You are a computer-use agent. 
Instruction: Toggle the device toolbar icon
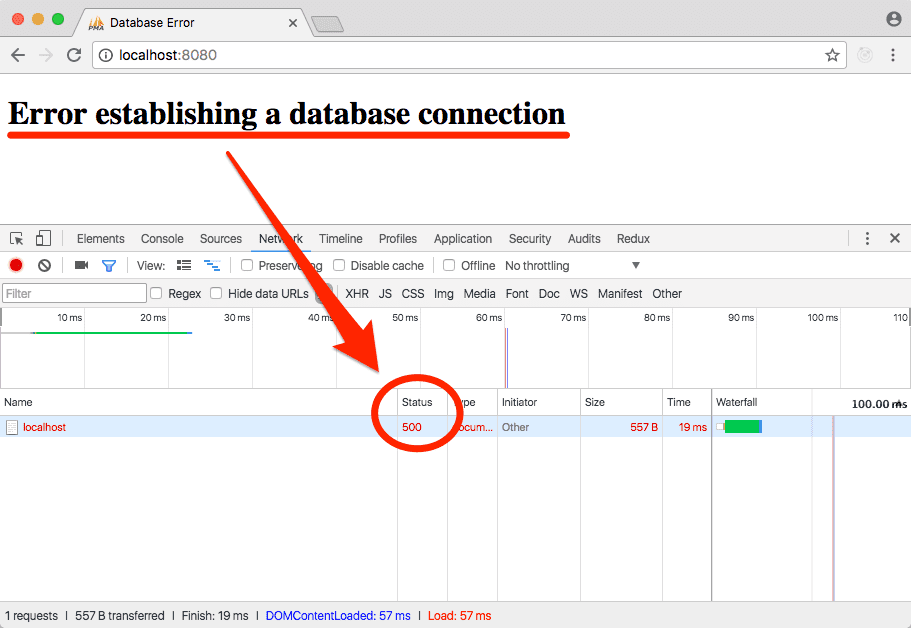tap(44, 238)
